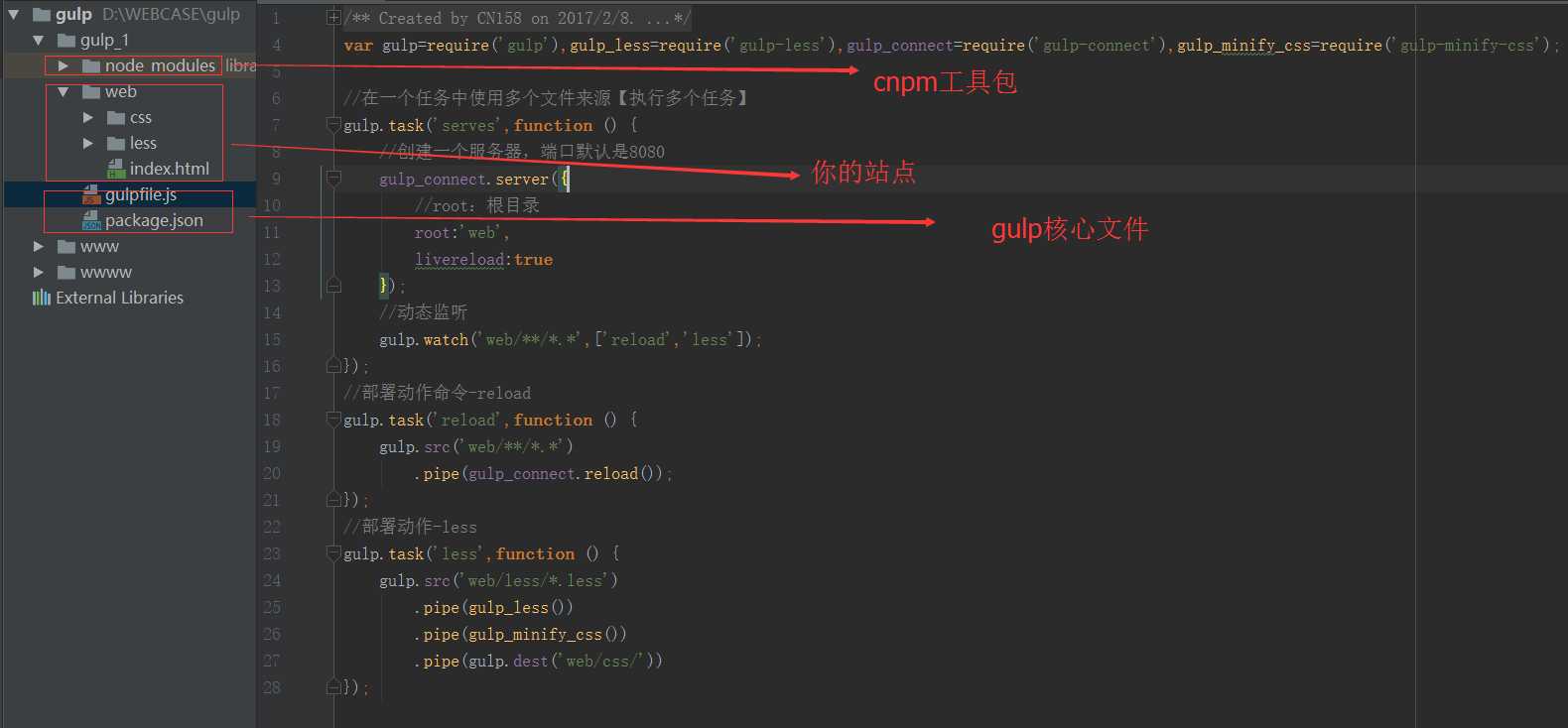Select node_modules in the project tree
This screenshot has height=728, width=1568.
(x=160, y=66)
